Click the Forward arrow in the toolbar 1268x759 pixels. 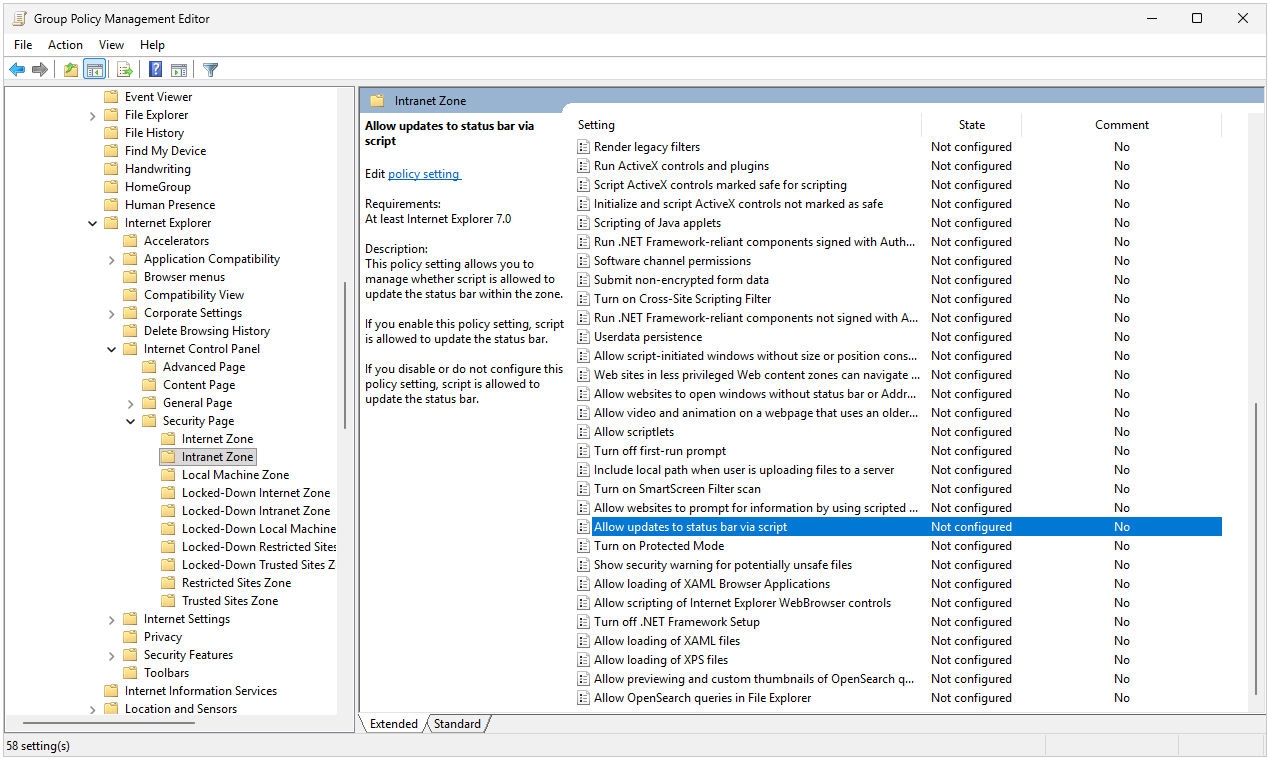click(x=40, y=69)
